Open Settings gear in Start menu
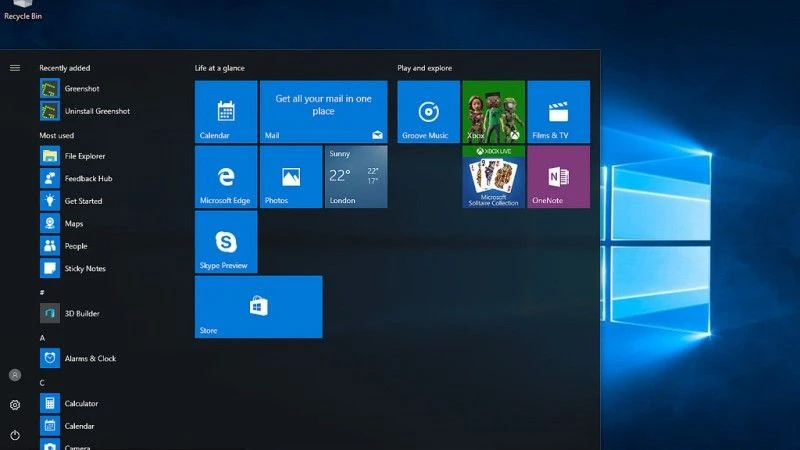Image resolution: width=800 pixels, height=450 pixels. click(x=15, y=405)
